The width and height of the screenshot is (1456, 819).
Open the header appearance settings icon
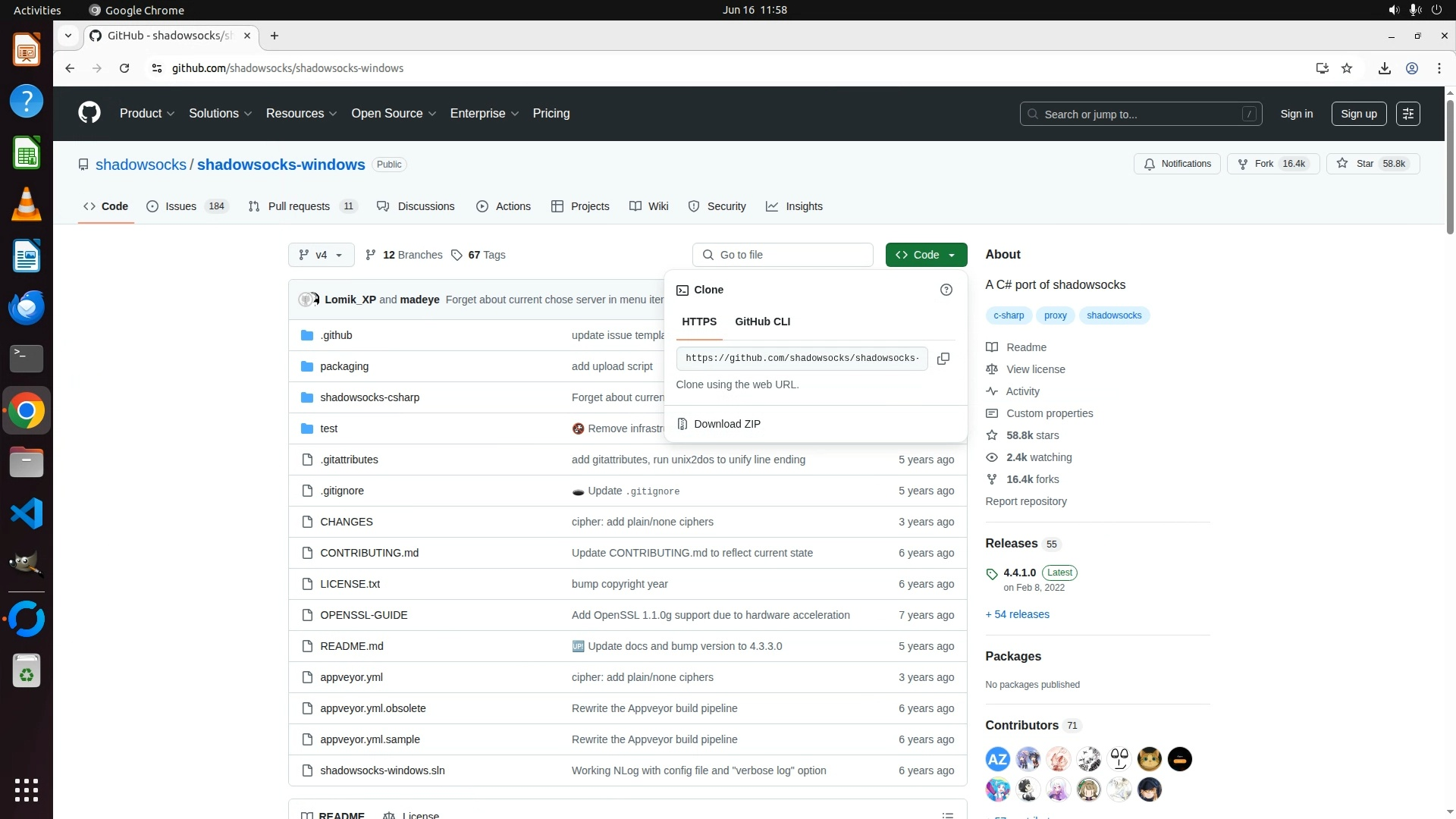1408,114
